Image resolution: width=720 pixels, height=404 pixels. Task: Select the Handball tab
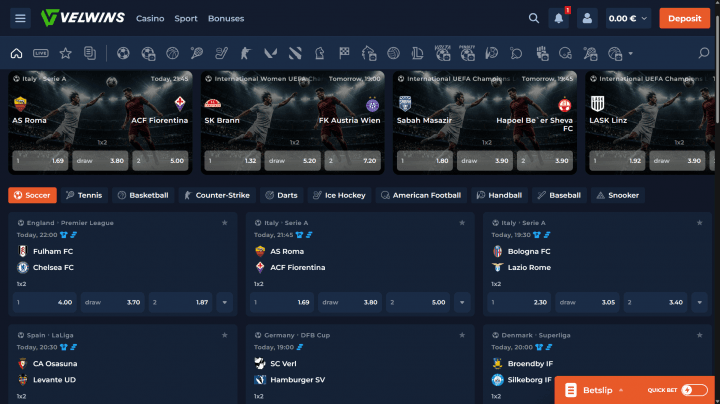point(500,195)
